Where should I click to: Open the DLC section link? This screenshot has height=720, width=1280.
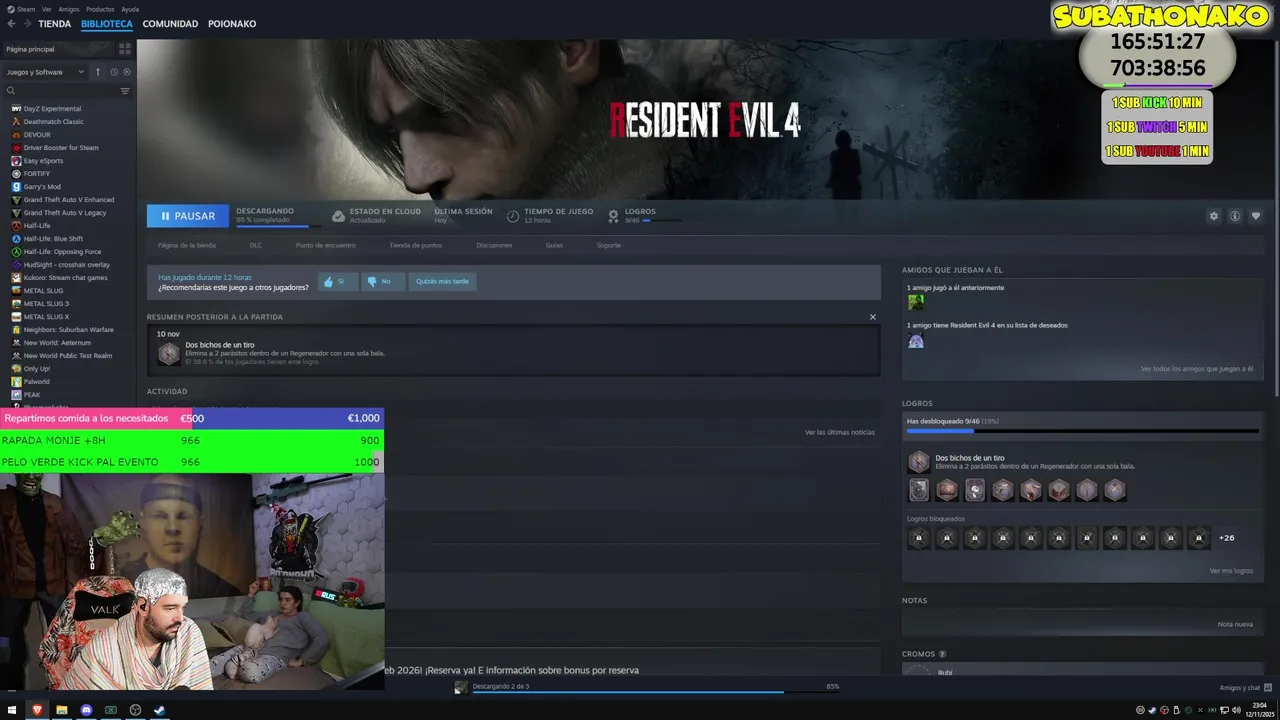click(256, 245)
